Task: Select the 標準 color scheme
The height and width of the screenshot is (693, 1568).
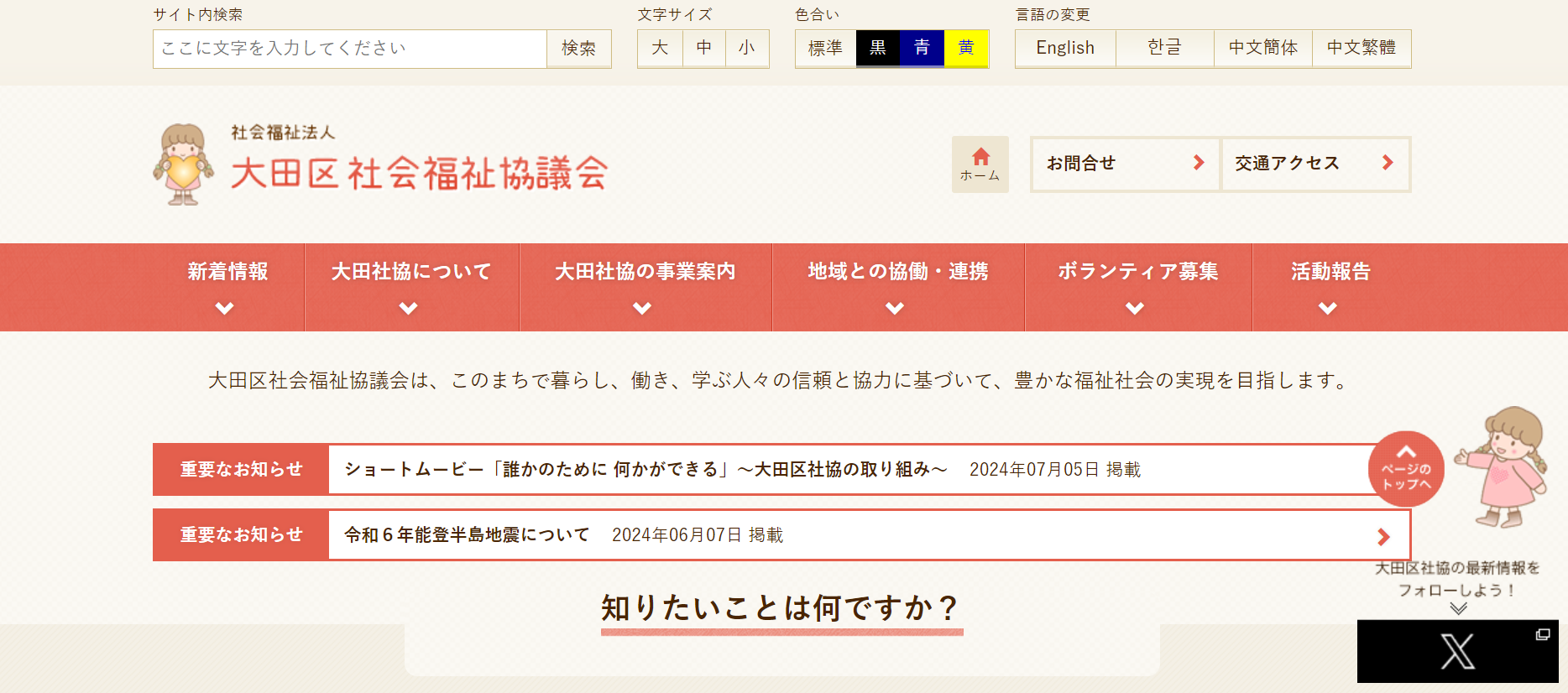Action: (825, 48)
